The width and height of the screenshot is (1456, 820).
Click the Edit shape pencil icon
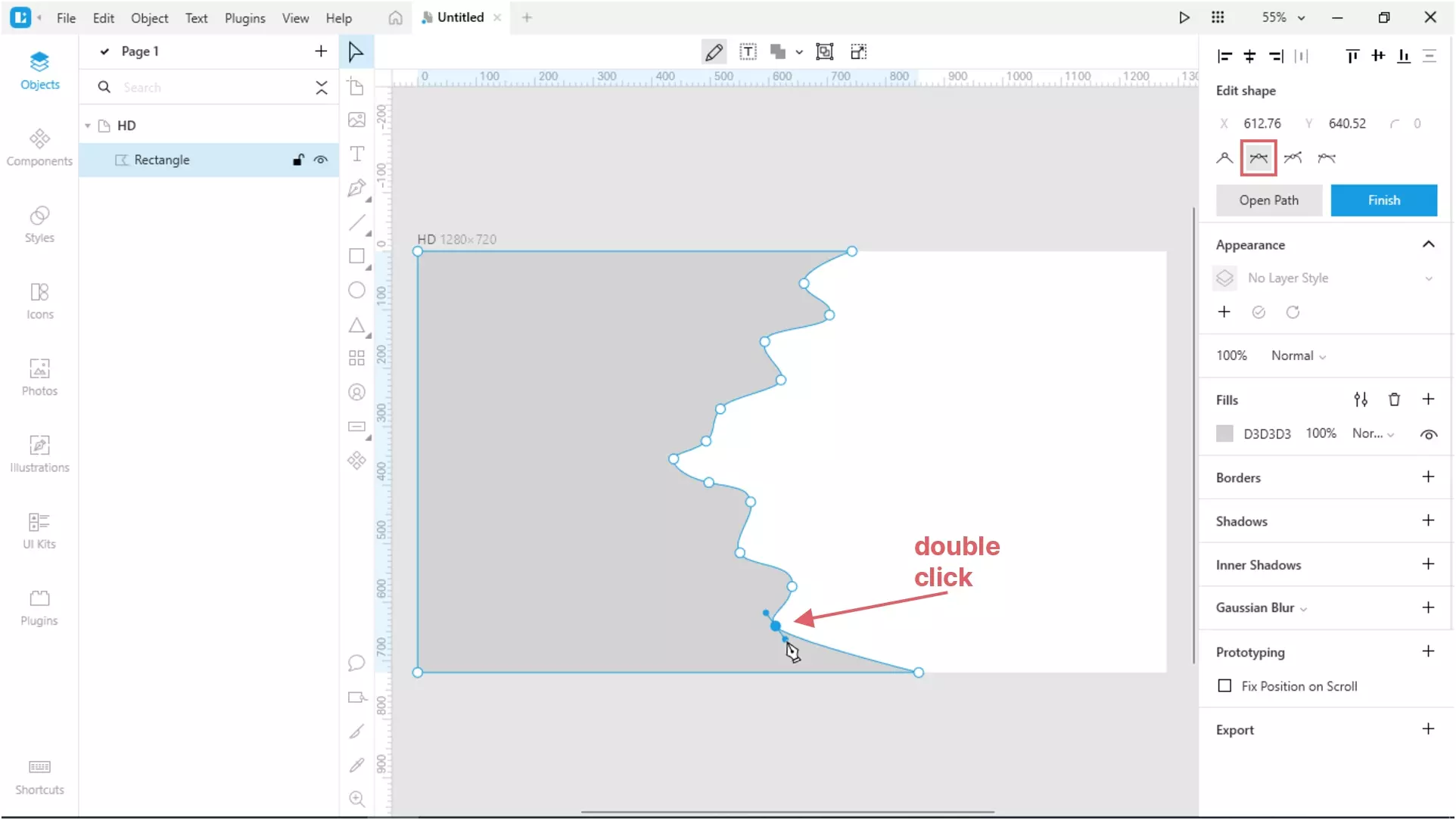(x=714, y=52)
